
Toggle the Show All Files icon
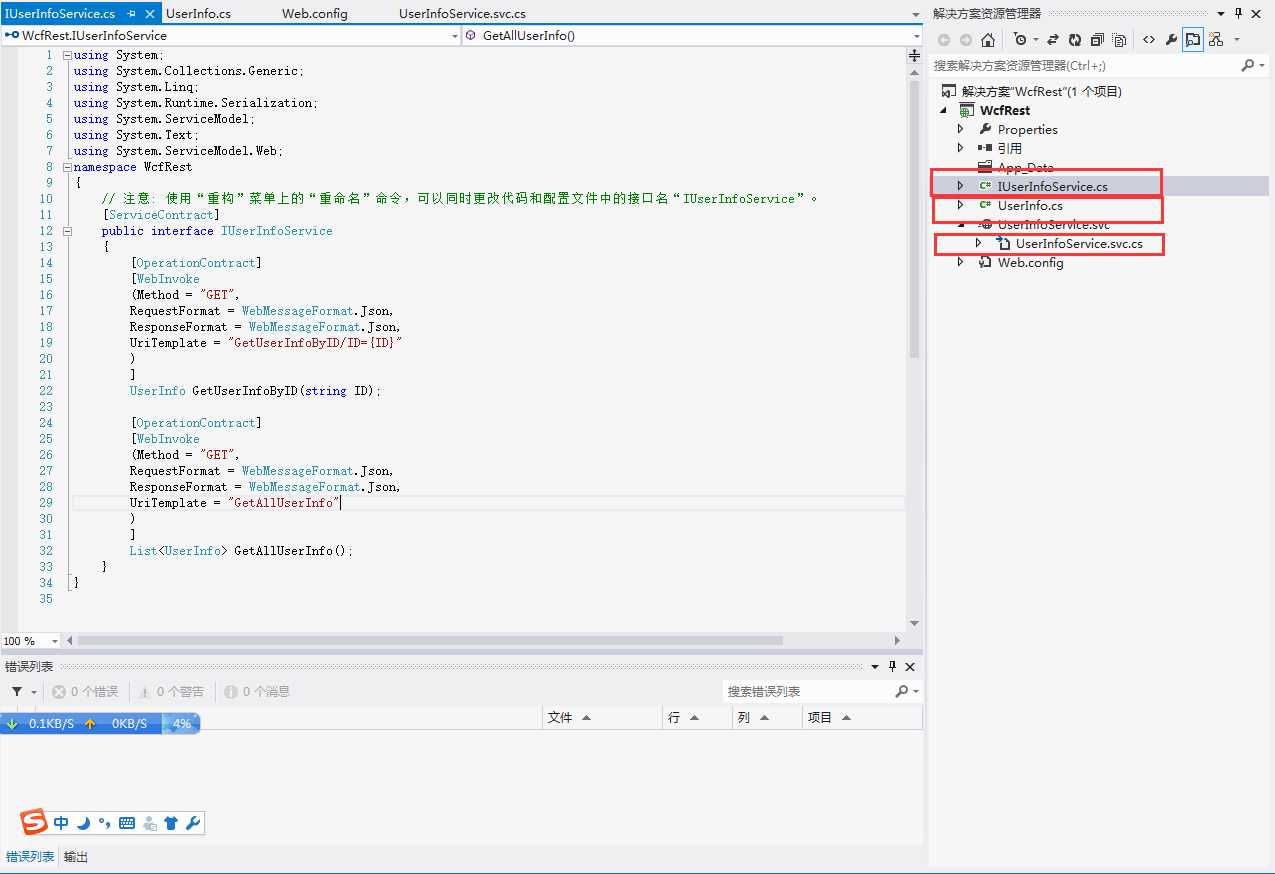pos(1119,40)
